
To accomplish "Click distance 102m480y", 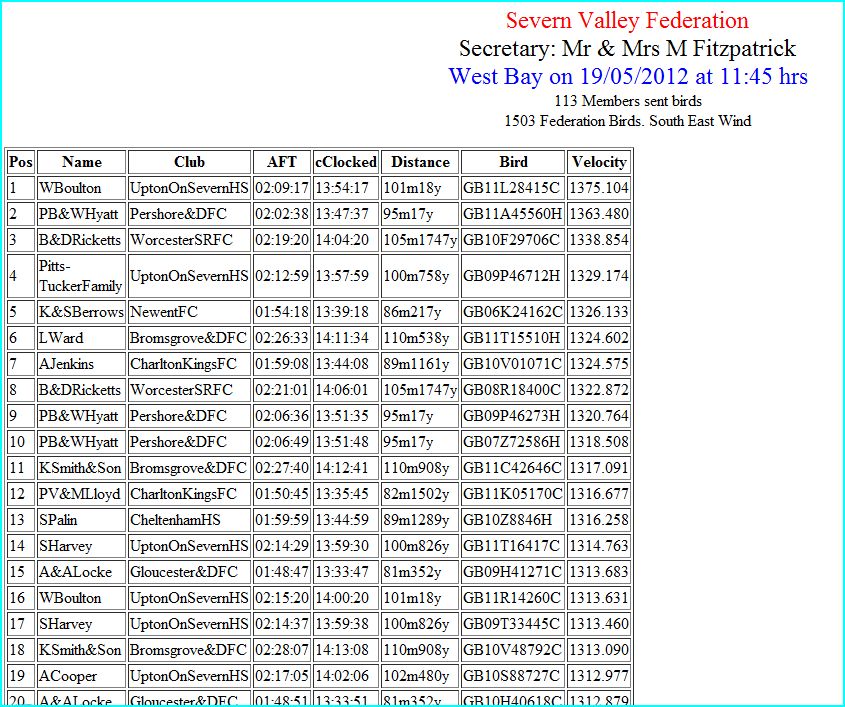I will (420, 676).
